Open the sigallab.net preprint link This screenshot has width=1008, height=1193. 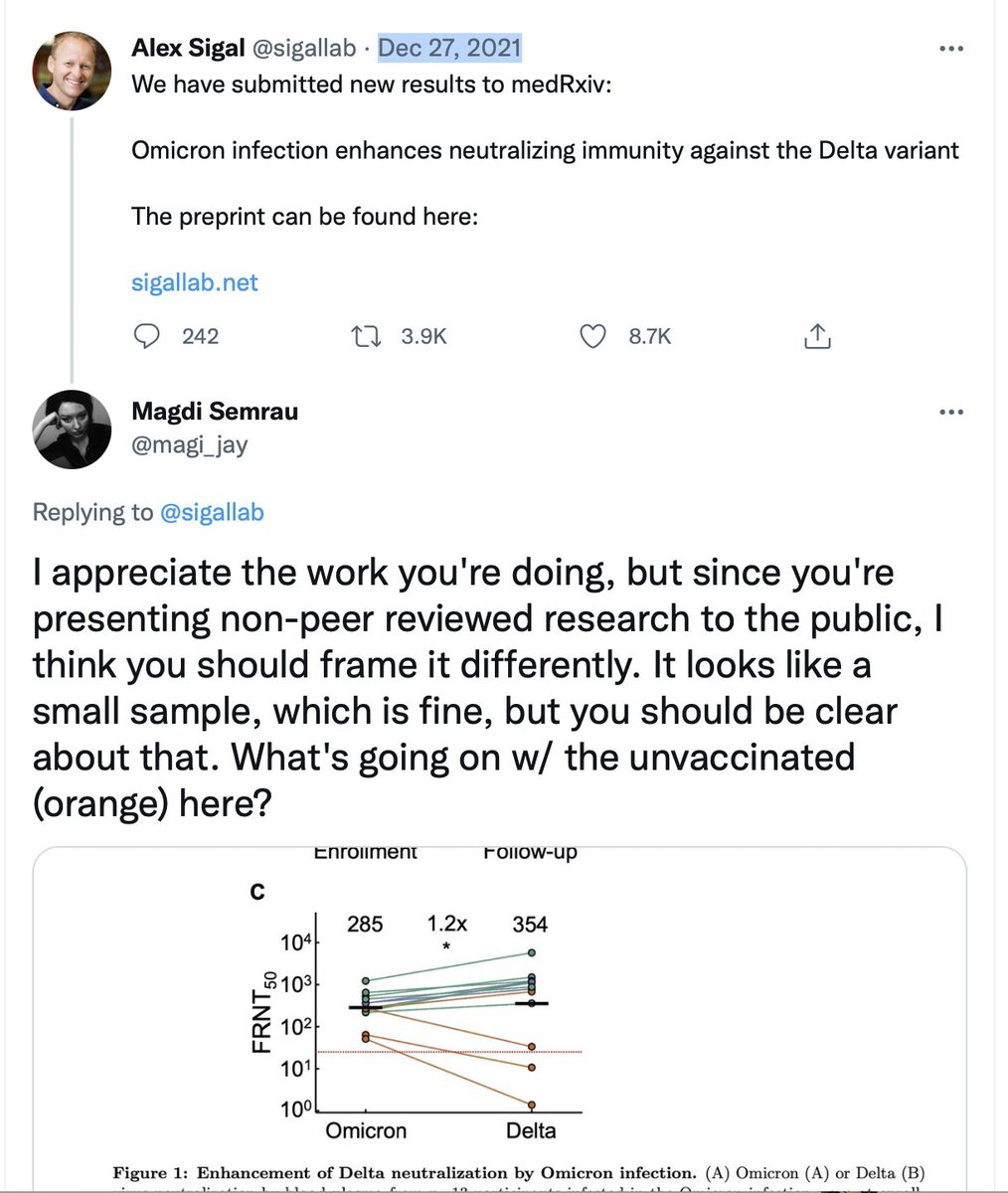point(195,282)
